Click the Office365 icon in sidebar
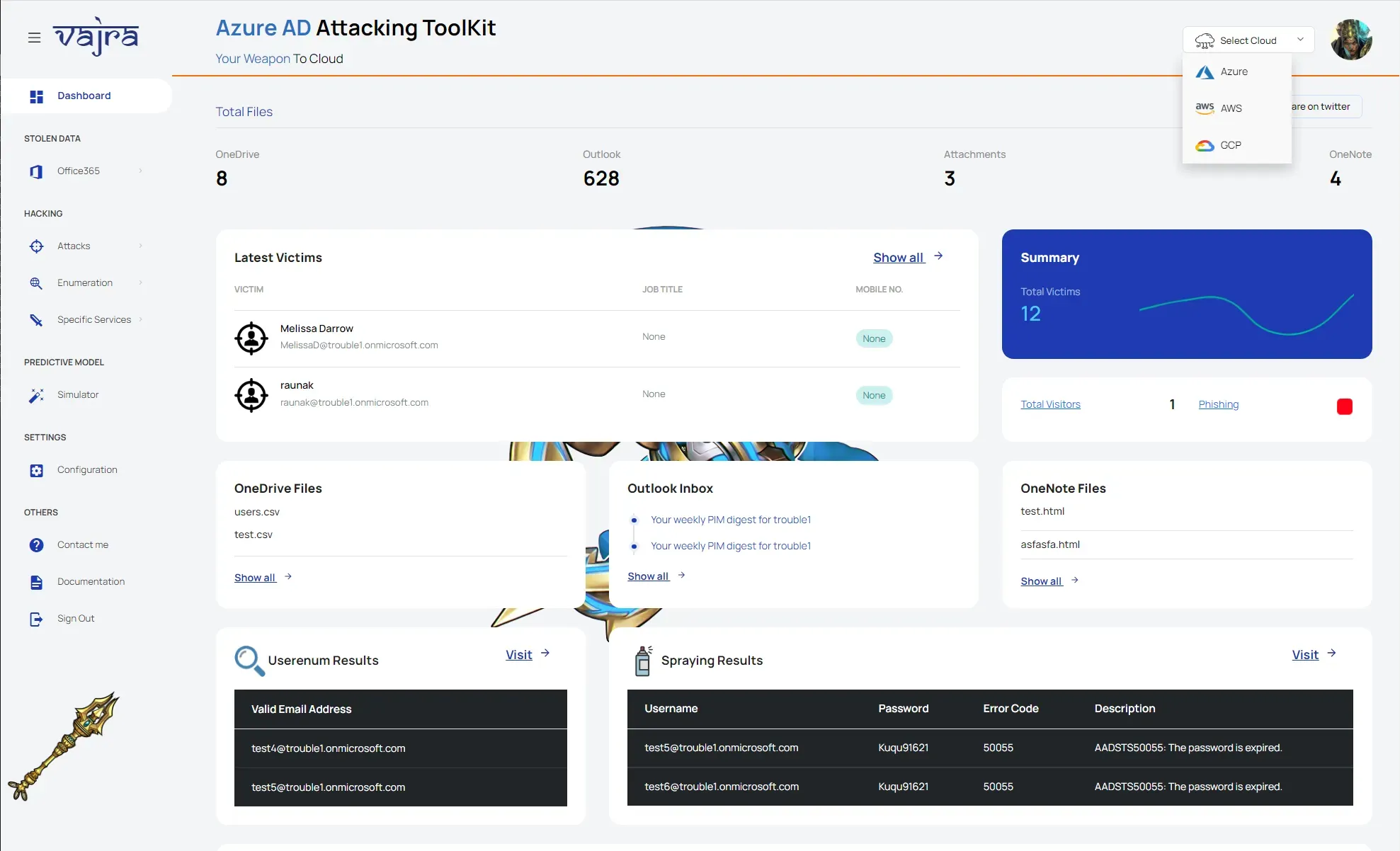Image resolution: width=1400 pixels, height=851 pixels. coord(37,171)
